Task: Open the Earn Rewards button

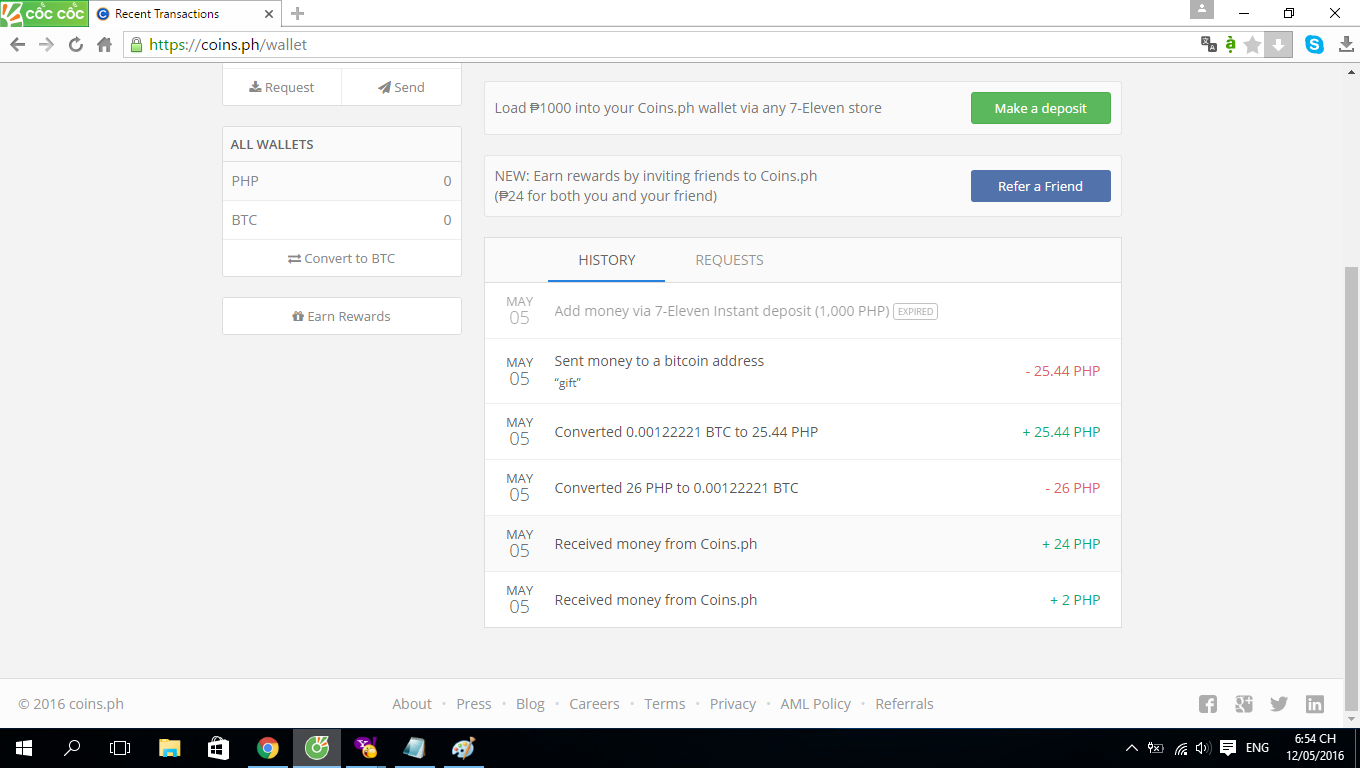Action: (342, 316)
